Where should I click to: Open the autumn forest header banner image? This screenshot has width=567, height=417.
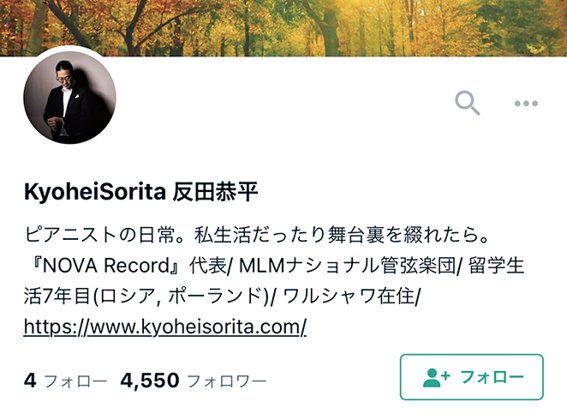pyautogui.click(x=284, y=28)
